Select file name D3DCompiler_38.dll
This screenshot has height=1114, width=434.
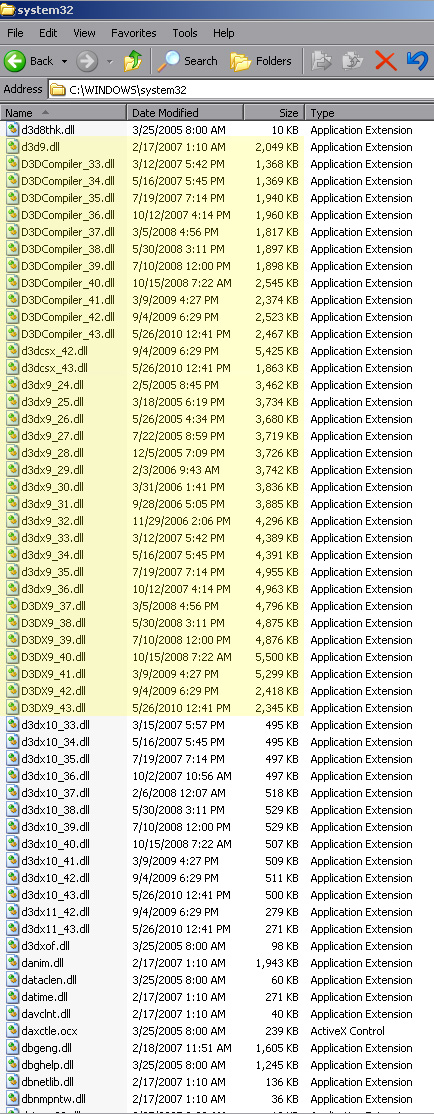click(67, 249)
